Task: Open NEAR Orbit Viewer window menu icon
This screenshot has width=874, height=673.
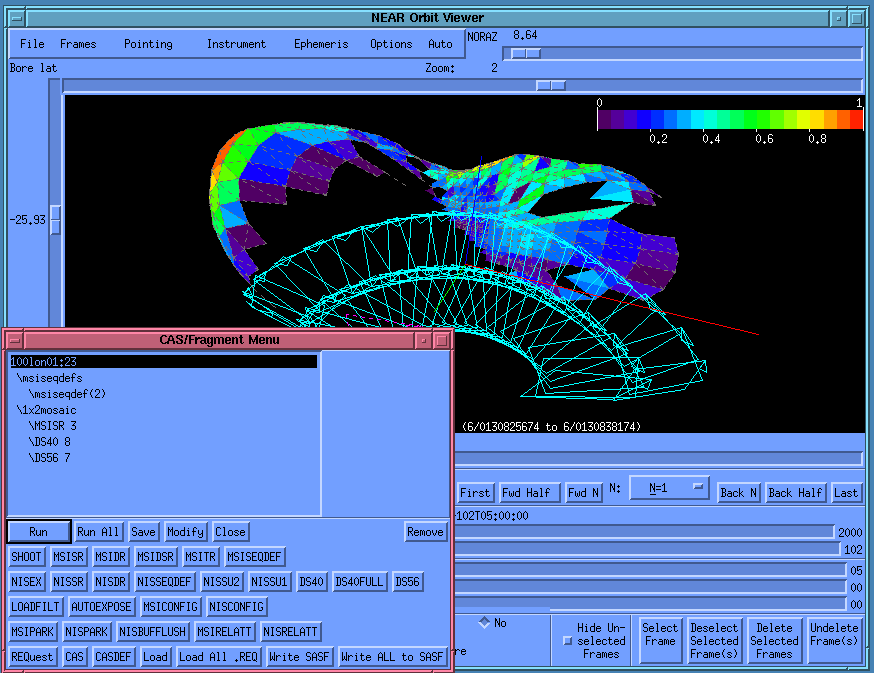Action: [17, 18]
